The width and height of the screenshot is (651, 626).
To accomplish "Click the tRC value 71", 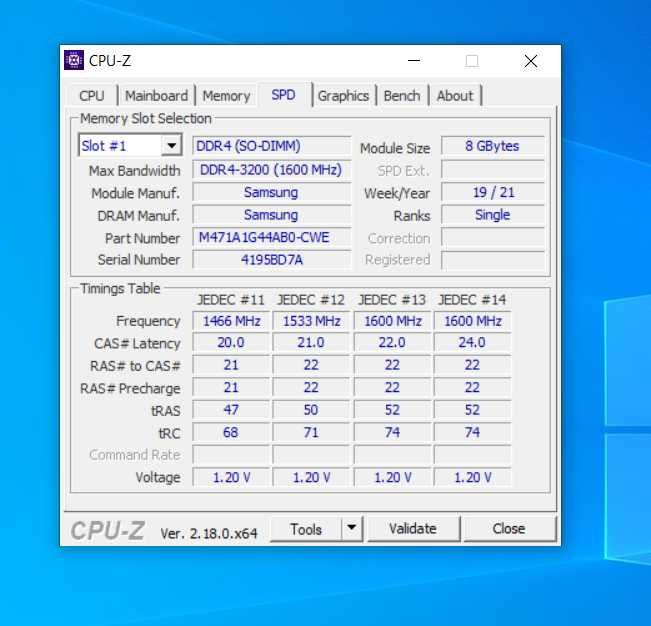I will [311, 433].
